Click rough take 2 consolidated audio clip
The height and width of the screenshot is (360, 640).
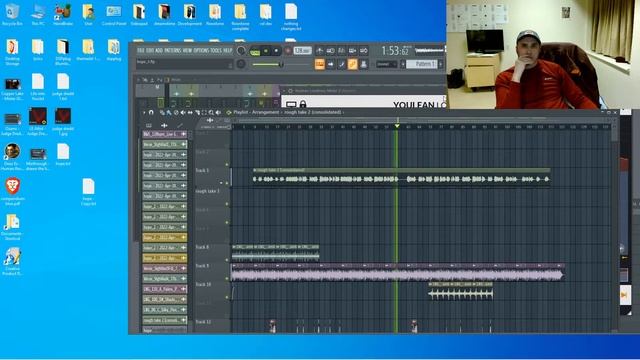401,177
